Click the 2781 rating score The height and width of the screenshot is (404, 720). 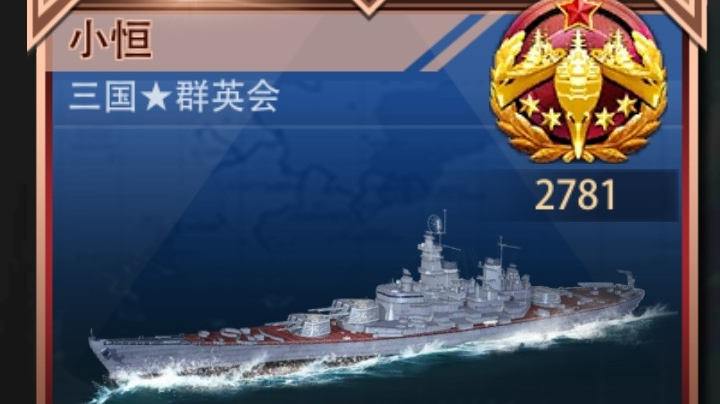coord(575,196)
